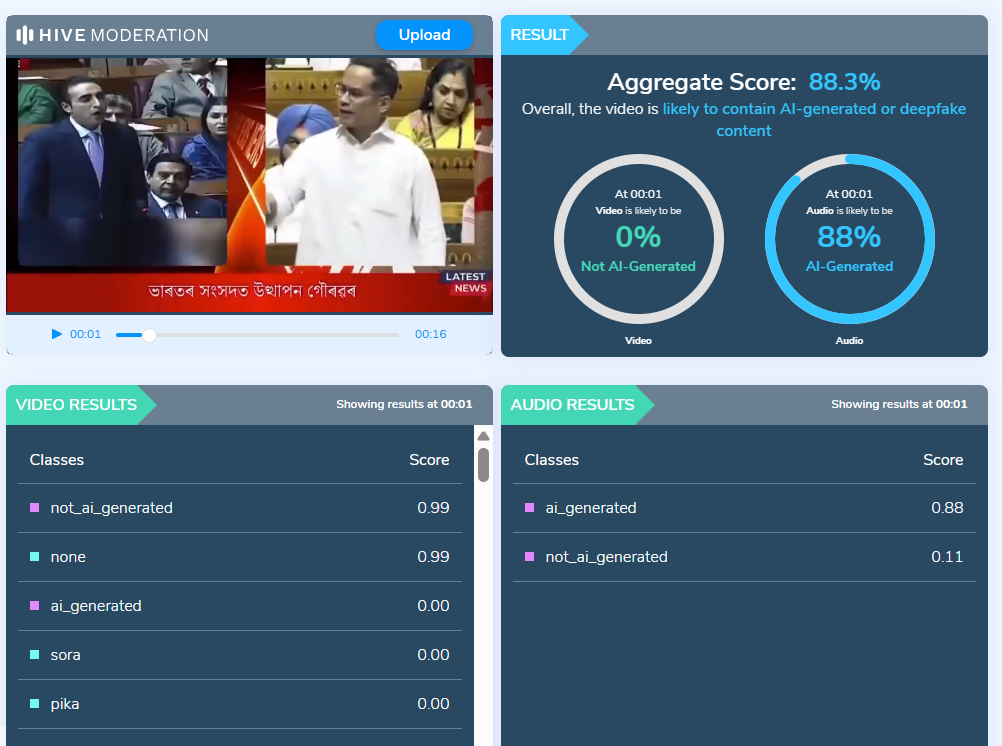The width and height of the screenshot is (1002, 746).
Task: Click the scroll up arrow in Video Results
Action: point(483,436)
